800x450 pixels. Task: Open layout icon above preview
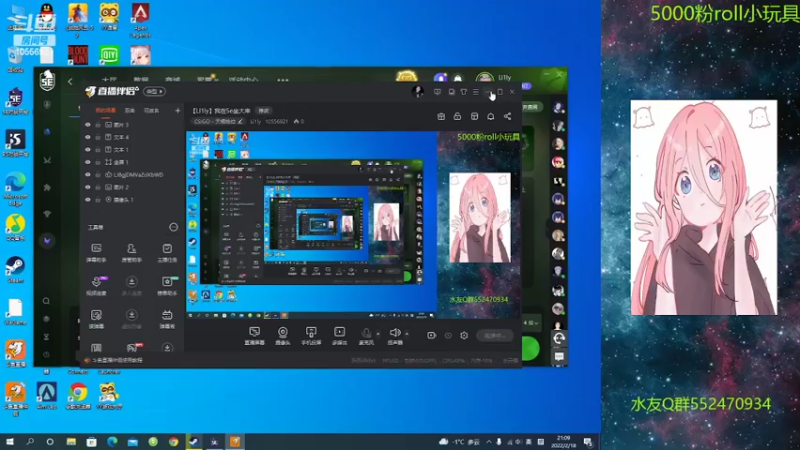[x=474, y=116]
